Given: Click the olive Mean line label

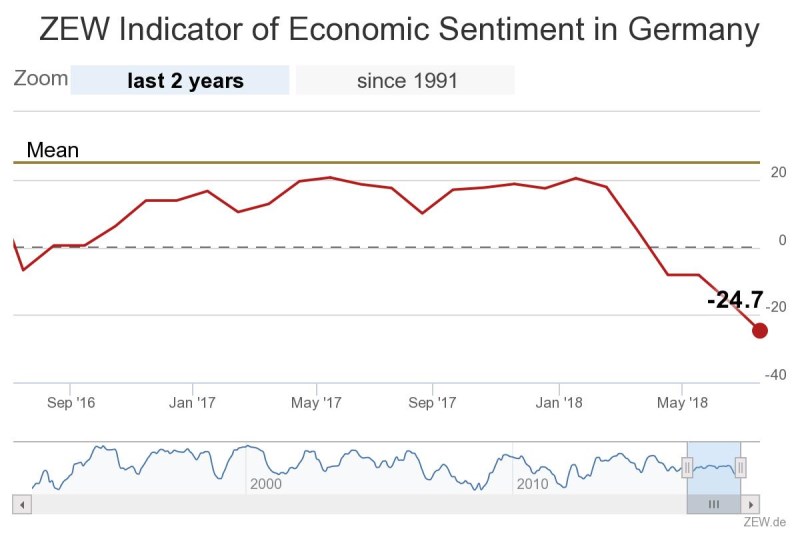Looking at the screenshot, I should coord(52,151).
